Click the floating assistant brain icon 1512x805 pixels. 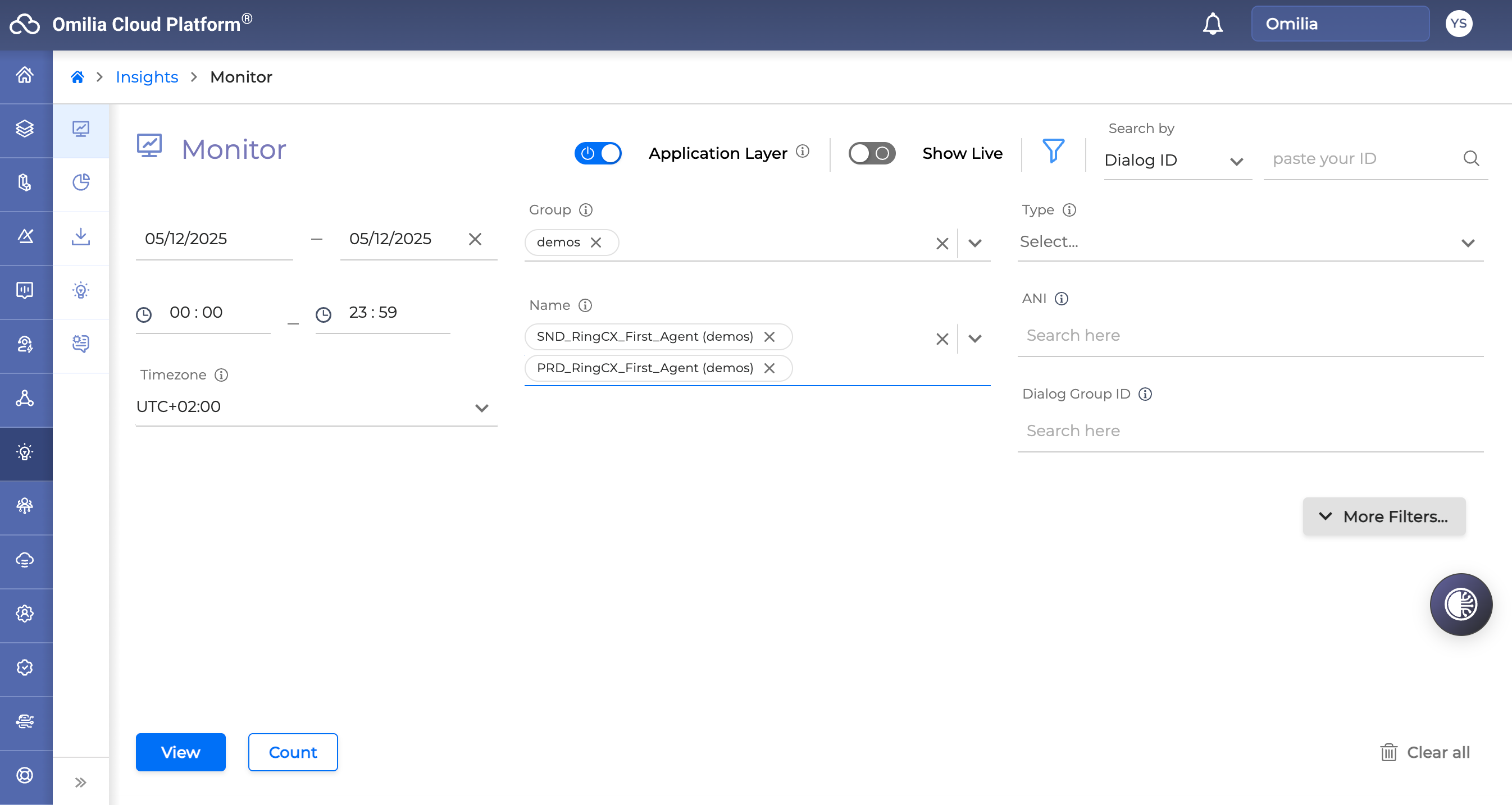(1460, 605)
